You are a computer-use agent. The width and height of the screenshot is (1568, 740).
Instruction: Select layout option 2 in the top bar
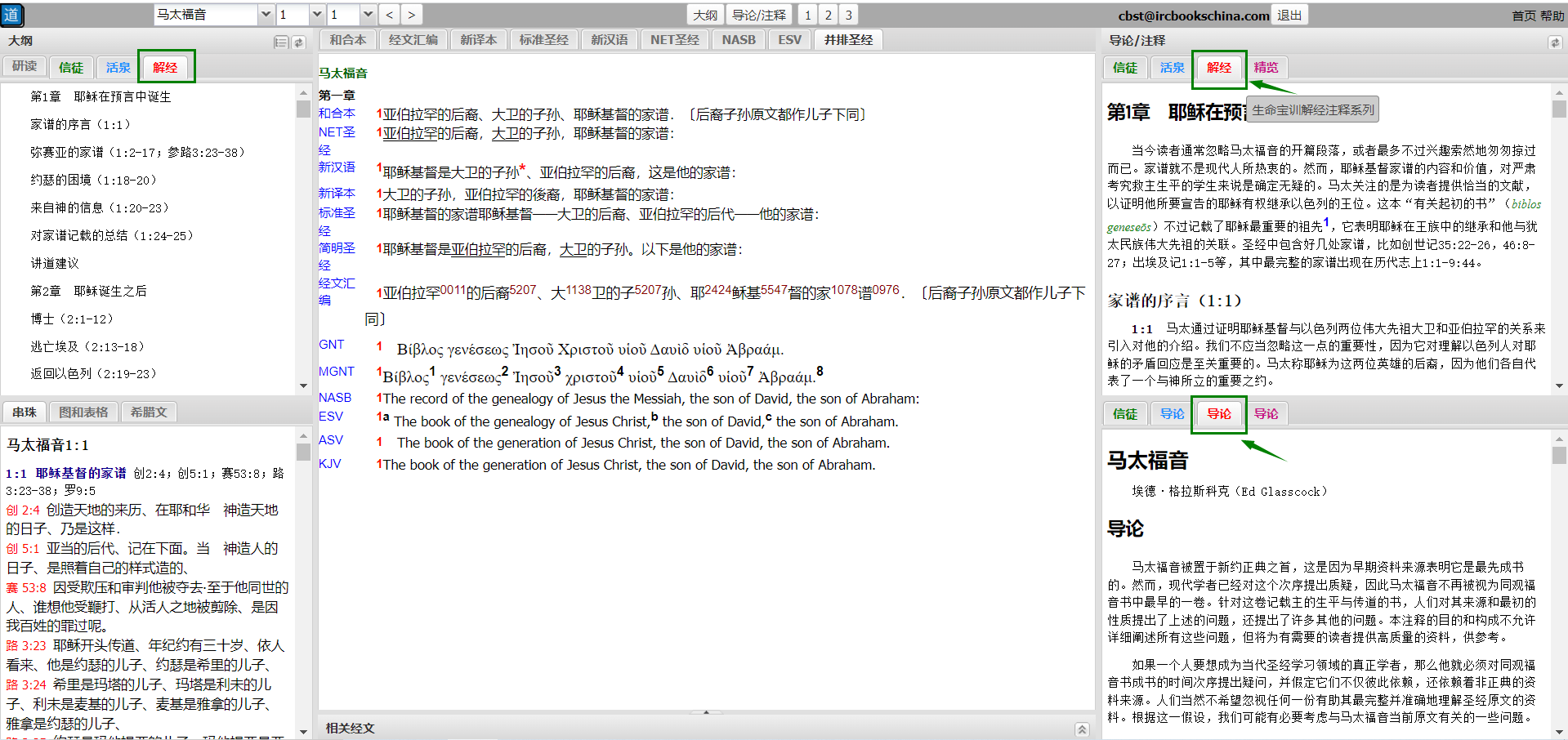(828, 15)
